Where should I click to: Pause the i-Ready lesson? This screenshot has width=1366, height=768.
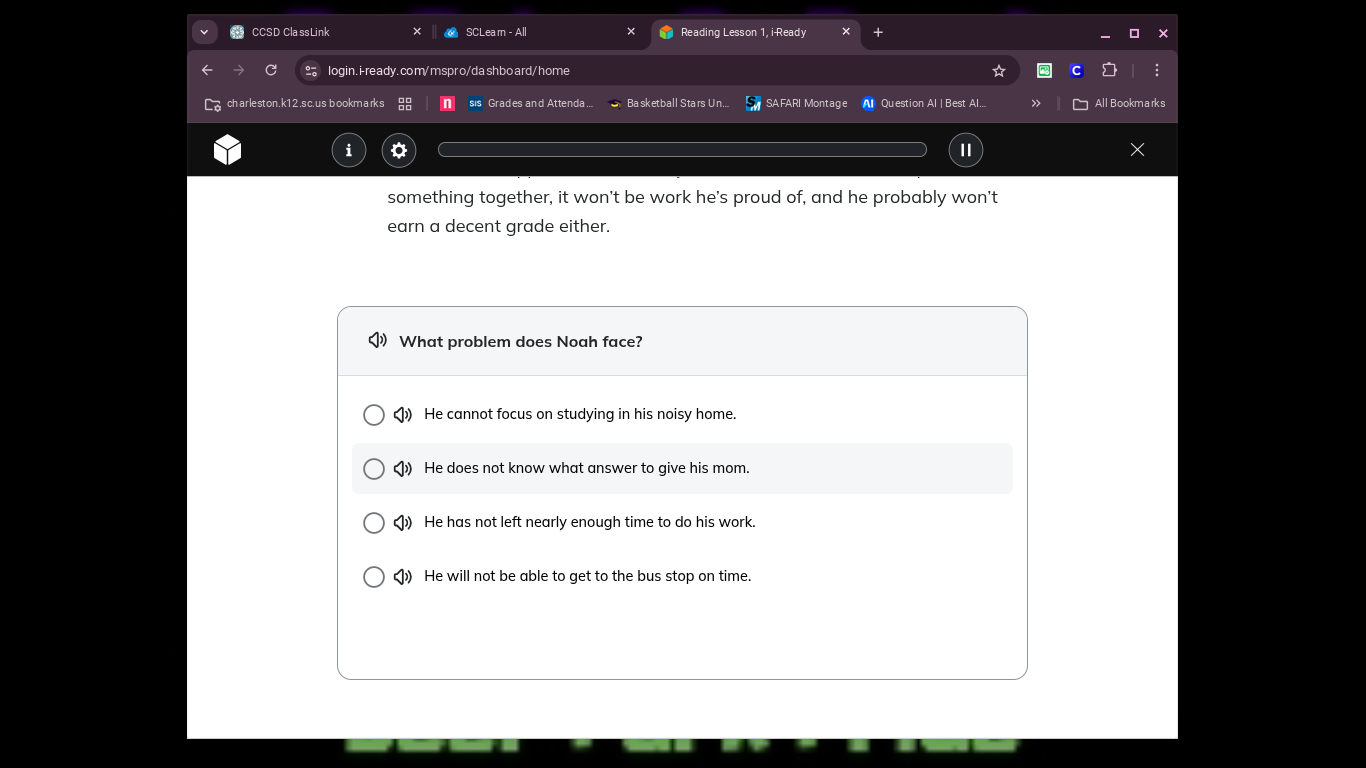pos(966,150)
